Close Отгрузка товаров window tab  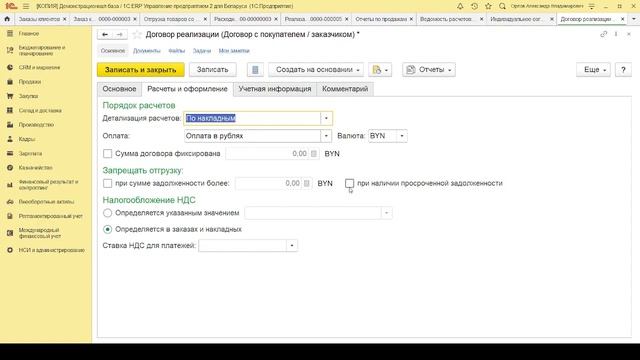(x=205, y=19)
